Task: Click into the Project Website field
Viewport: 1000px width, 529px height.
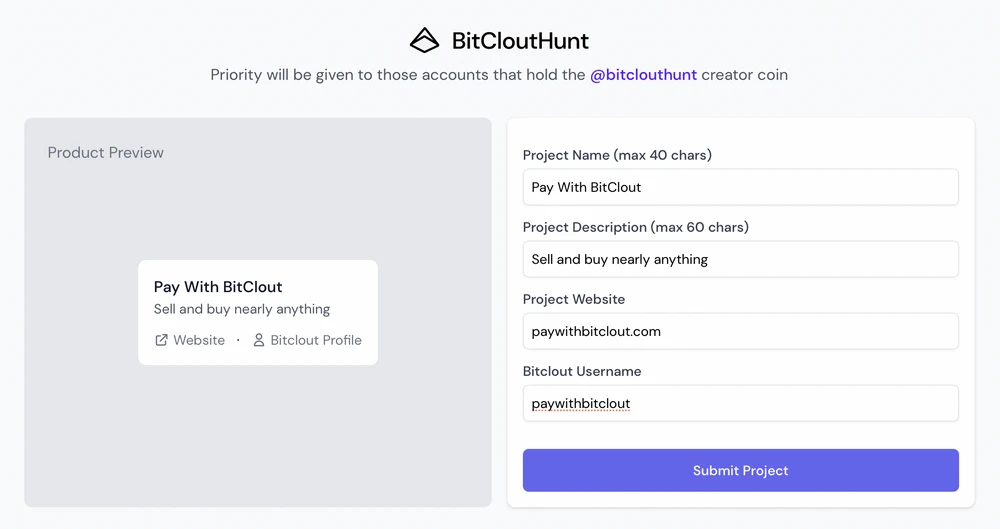Action: [740, 331]
